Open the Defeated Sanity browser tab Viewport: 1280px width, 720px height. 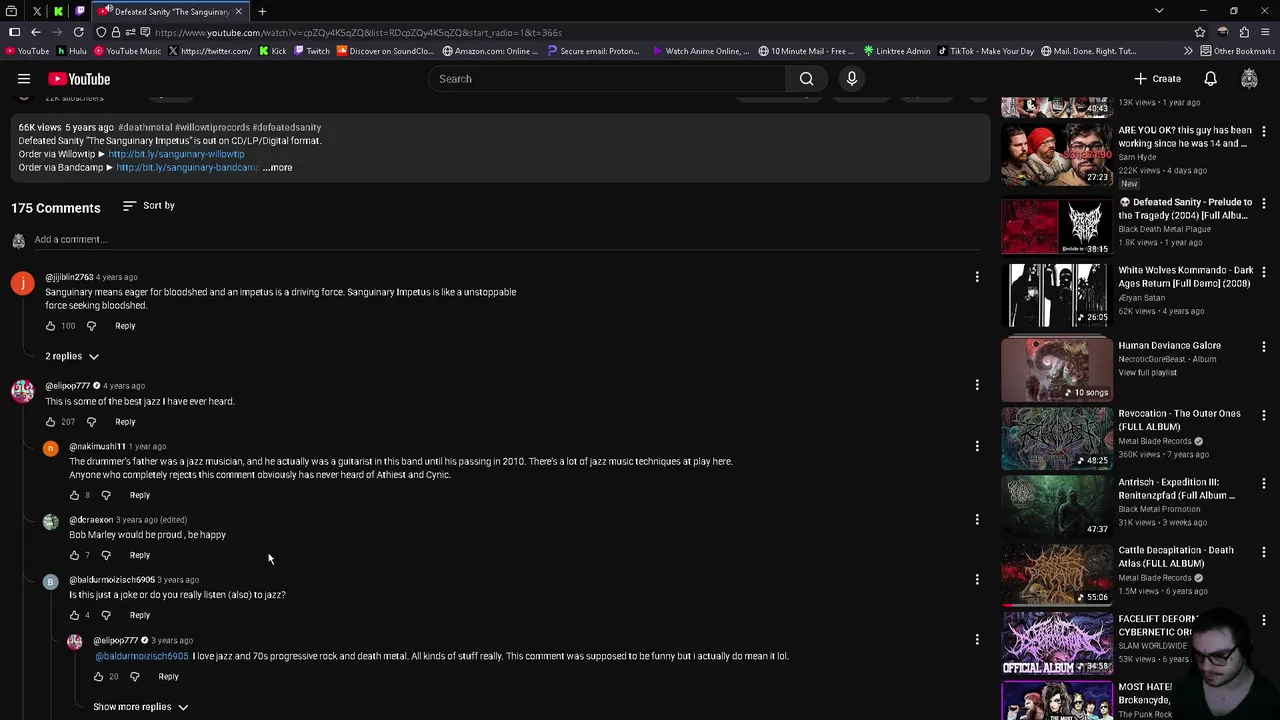(x=170, y=11)
